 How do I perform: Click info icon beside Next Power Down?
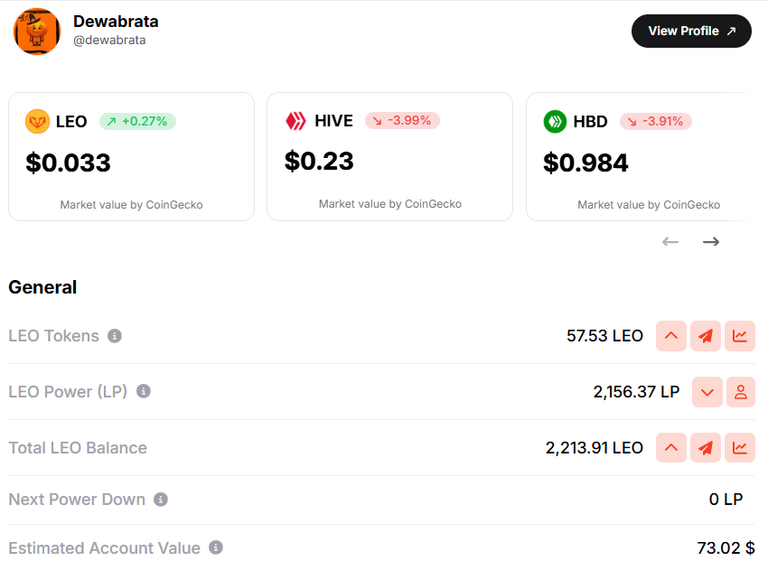[161, 499]
